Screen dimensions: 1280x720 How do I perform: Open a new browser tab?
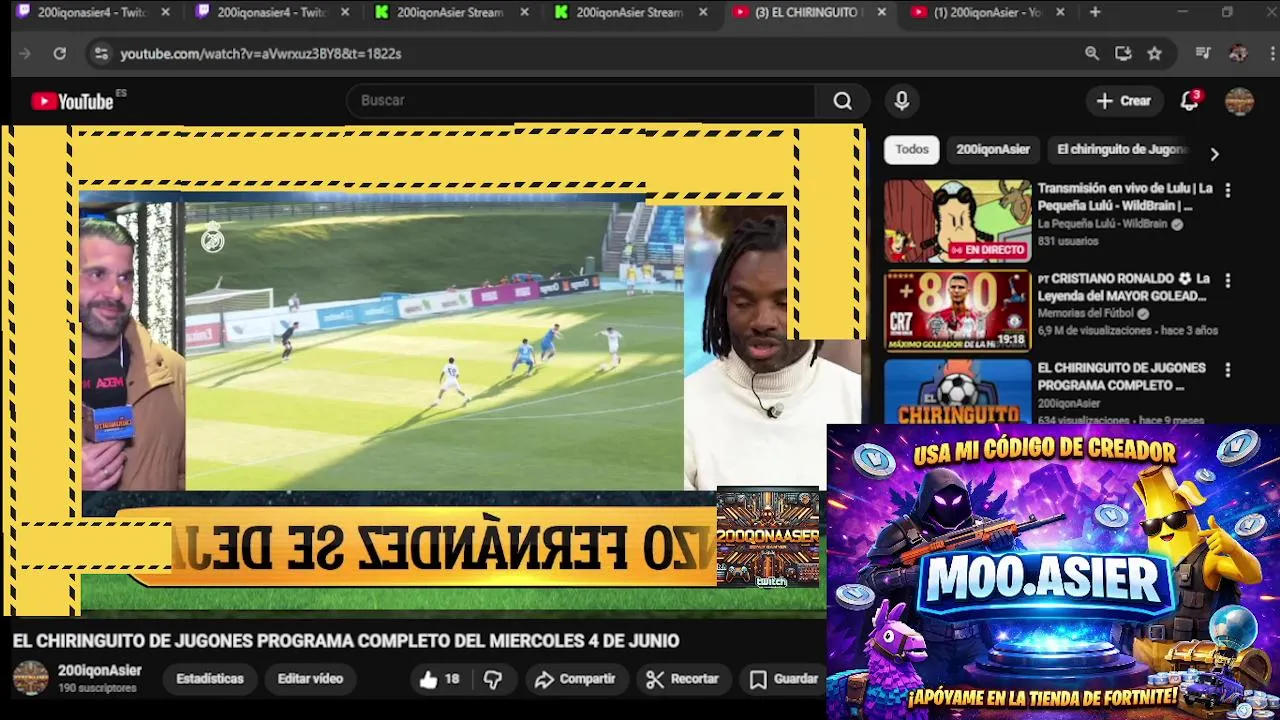coord(1095,12)
